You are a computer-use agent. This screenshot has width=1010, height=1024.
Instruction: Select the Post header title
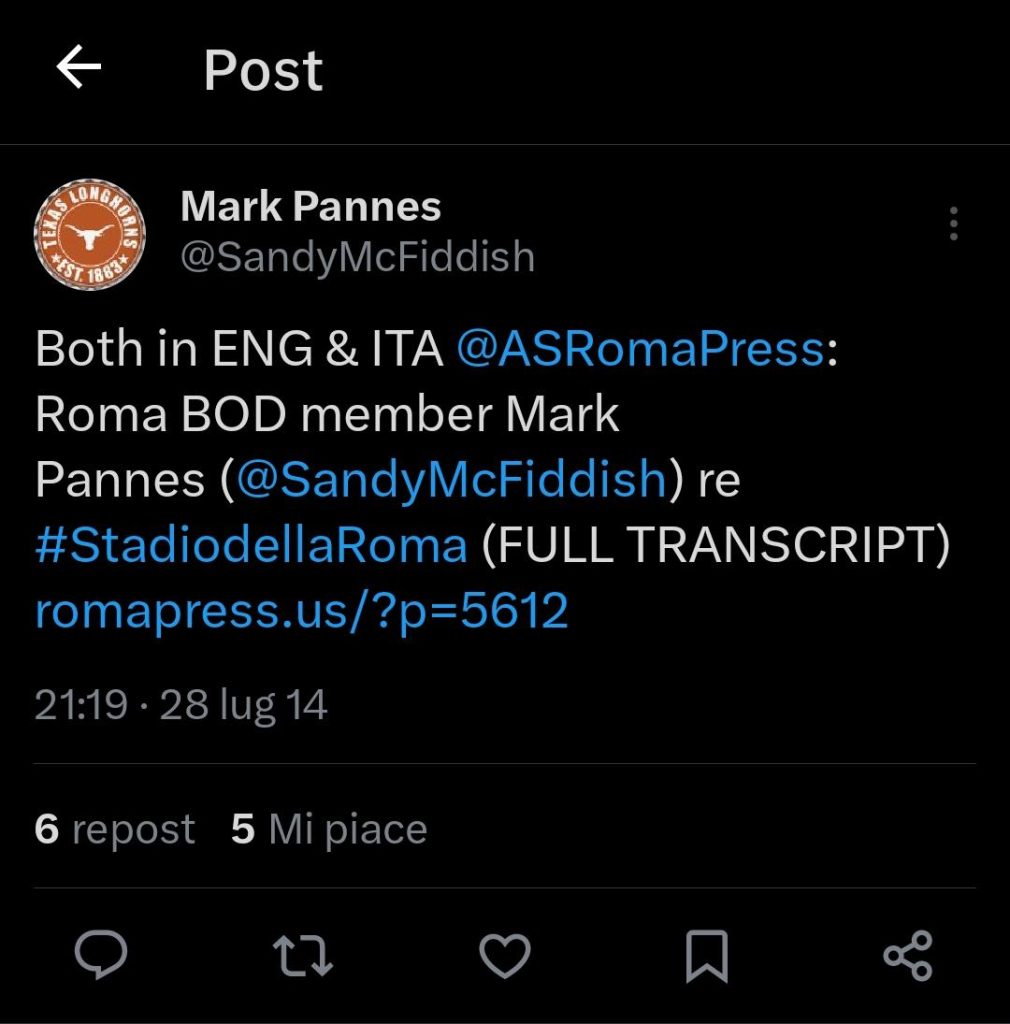(263, 71)
